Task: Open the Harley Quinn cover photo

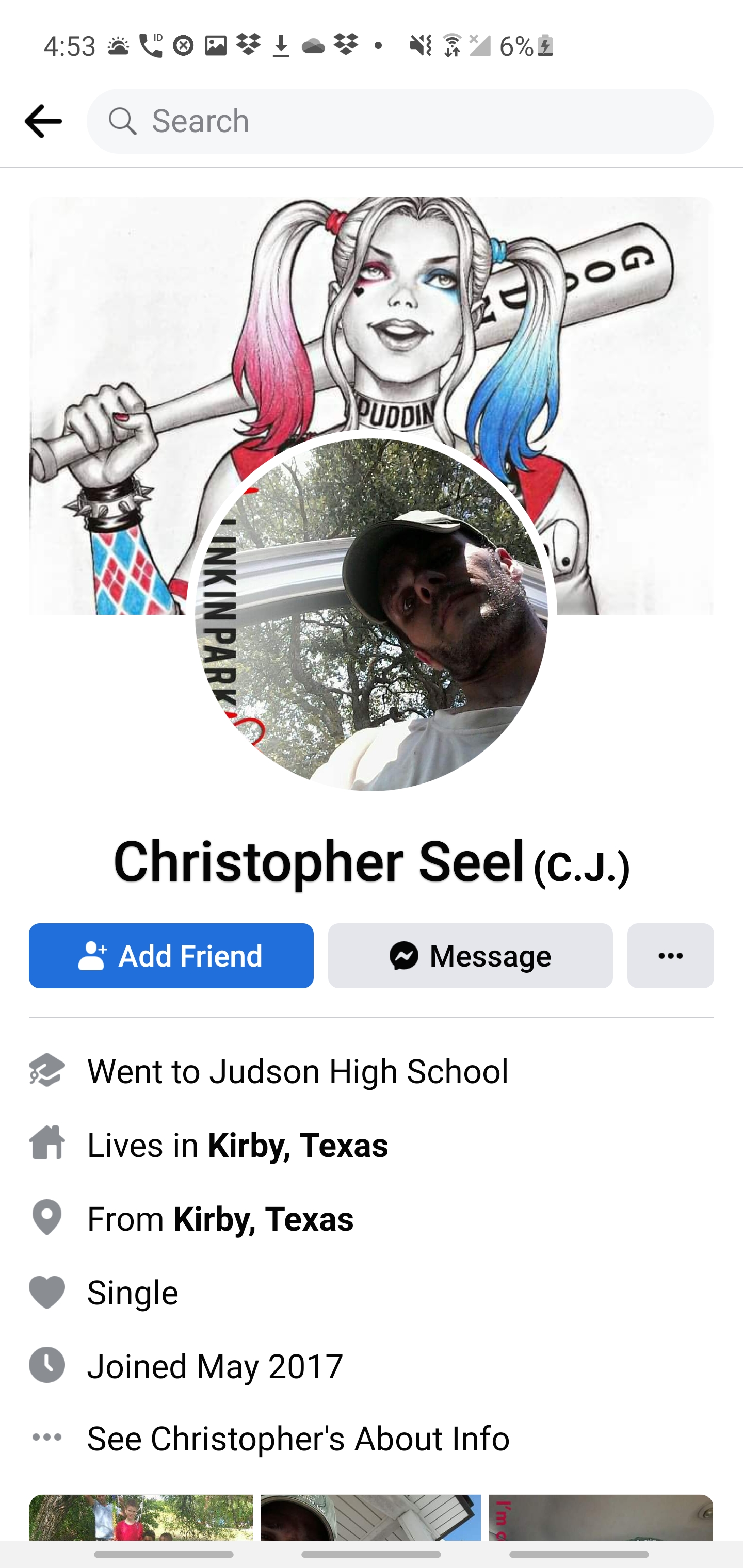Action: (x=372, y=317)
